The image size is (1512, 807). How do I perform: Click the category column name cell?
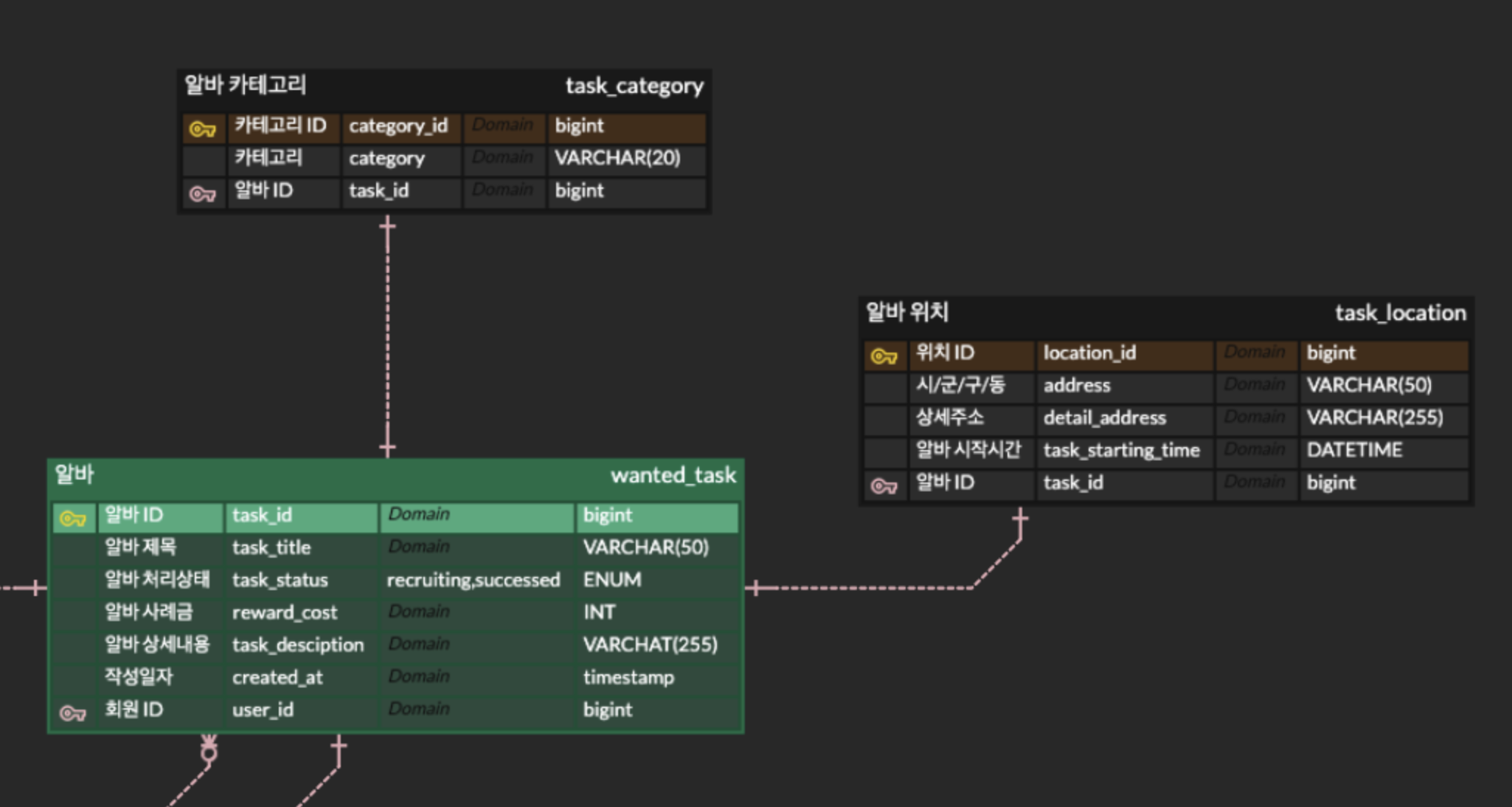point(401,159)
